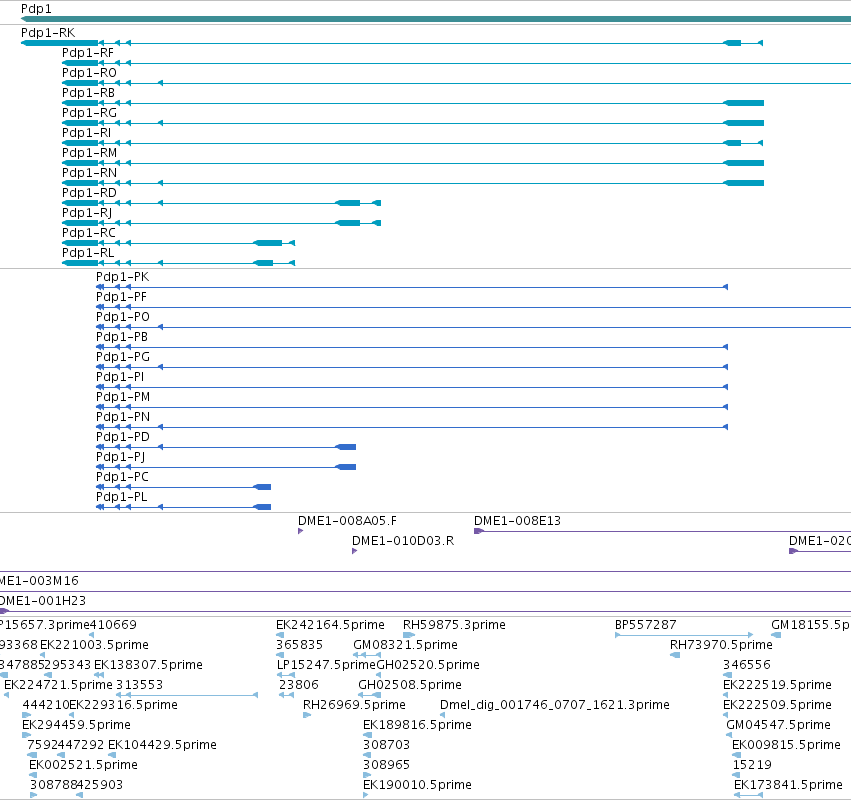Screen dimensions: 851x800
Task: Select the Pdp1 gene bar
Action: (436, 20)
